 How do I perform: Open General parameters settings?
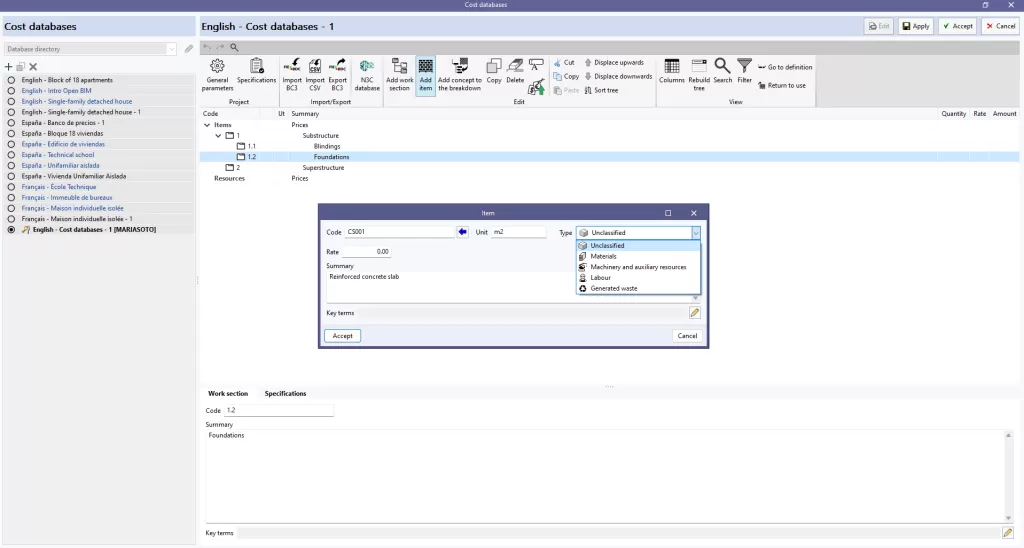(x=217, y=74)
